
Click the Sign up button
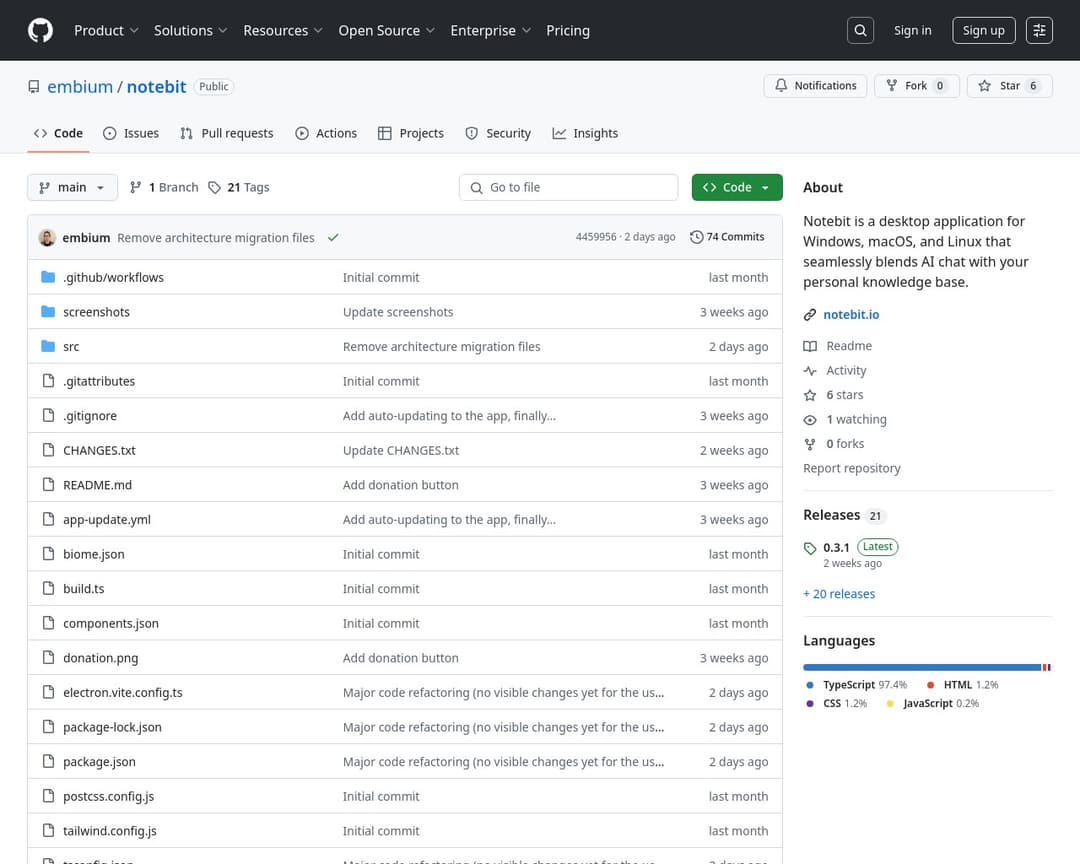(x=984, y=30)
